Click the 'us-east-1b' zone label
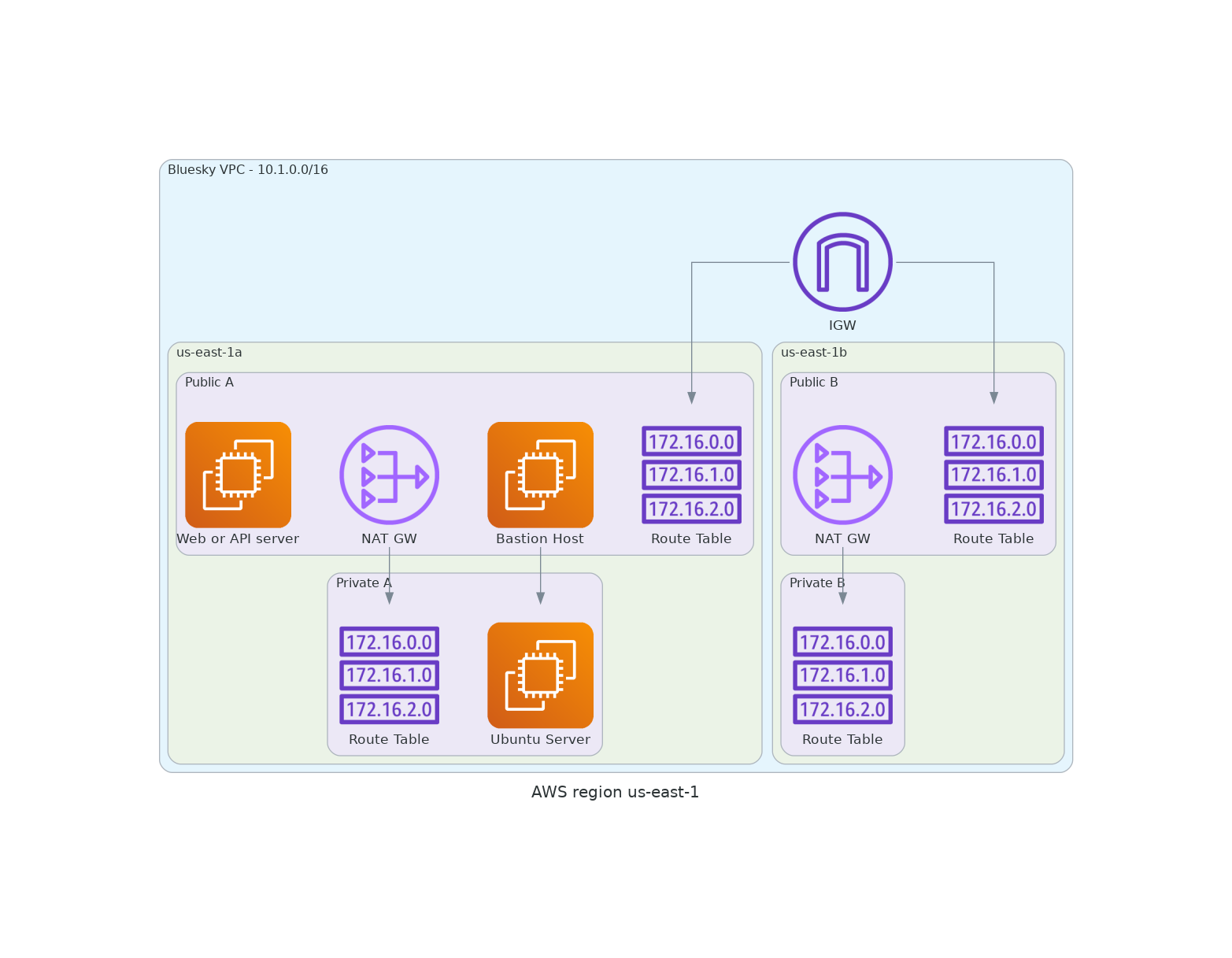The width and height of the screenshot is (1232, 958). point(814,353)
